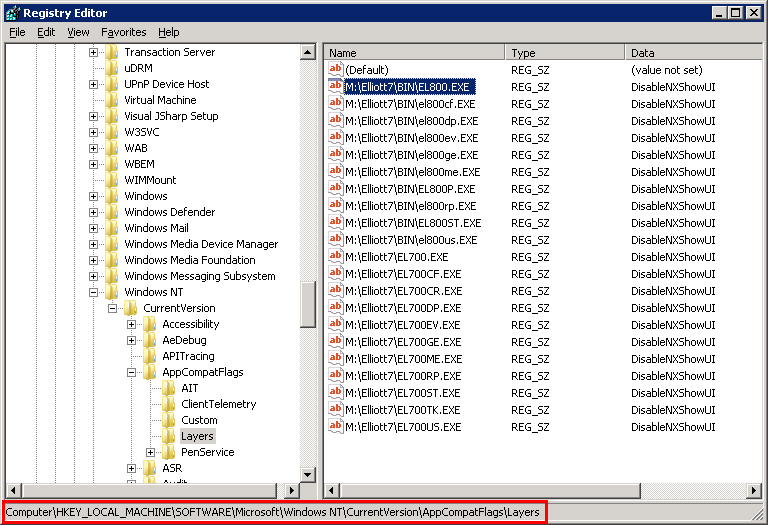Viewport: 768px width, 525px height.
Task: Click the string icon beside (Default) value
Action: pyautogui.click(x=336, y=70)
